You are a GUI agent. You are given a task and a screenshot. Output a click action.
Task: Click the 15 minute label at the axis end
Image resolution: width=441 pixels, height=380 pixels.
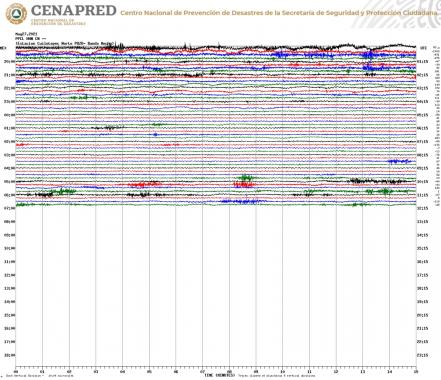pyautogui.click(x=416, y=371)
